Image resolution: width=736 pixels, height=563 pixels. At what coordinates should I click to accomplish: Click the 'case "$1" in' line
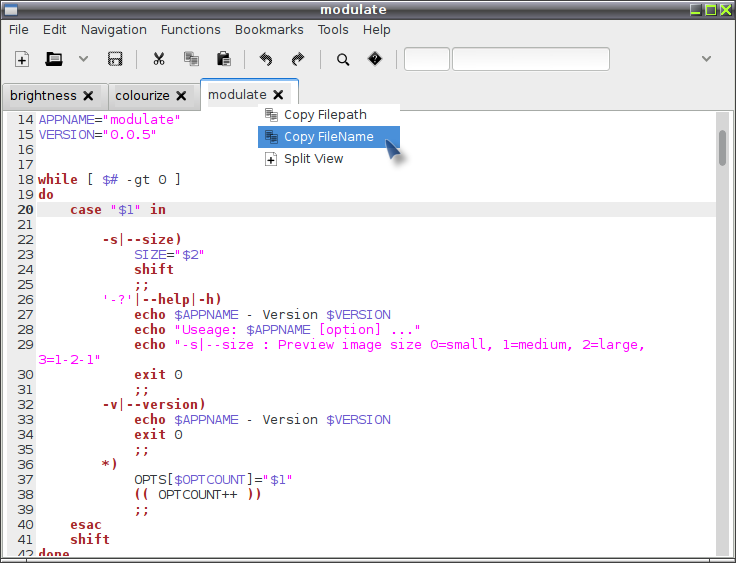tap(118, 209)
